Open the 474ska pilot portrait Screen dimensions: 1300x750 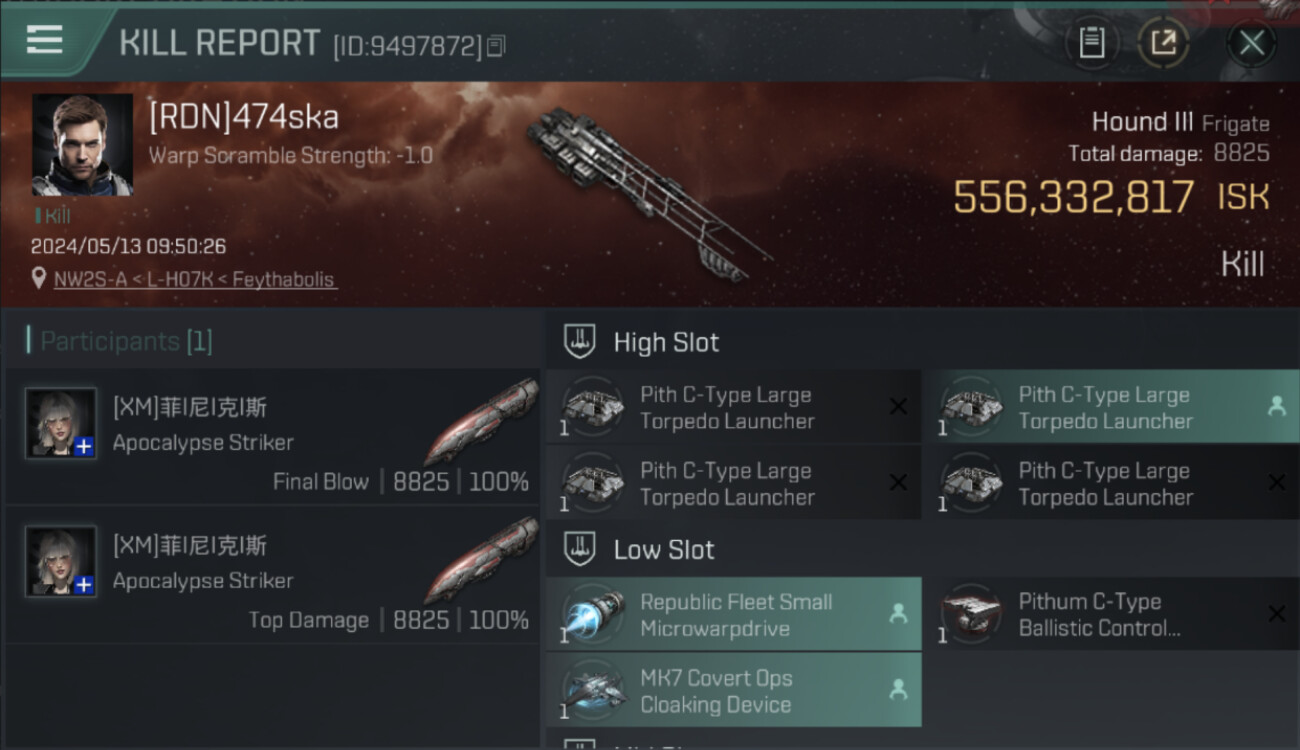click(x=82, y=145)
